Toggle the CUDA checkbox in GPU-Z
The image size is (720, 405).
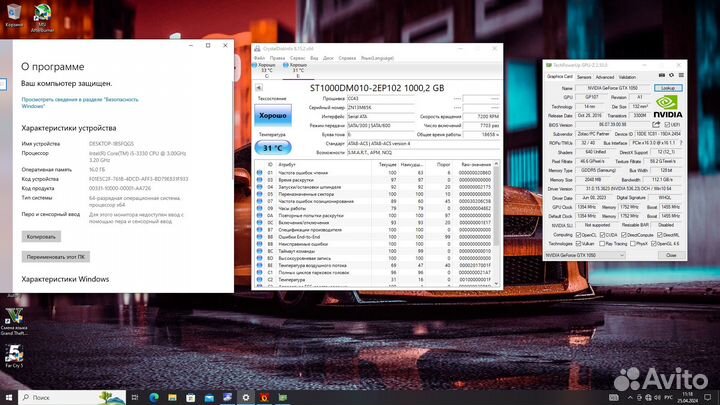pos(602,235)
